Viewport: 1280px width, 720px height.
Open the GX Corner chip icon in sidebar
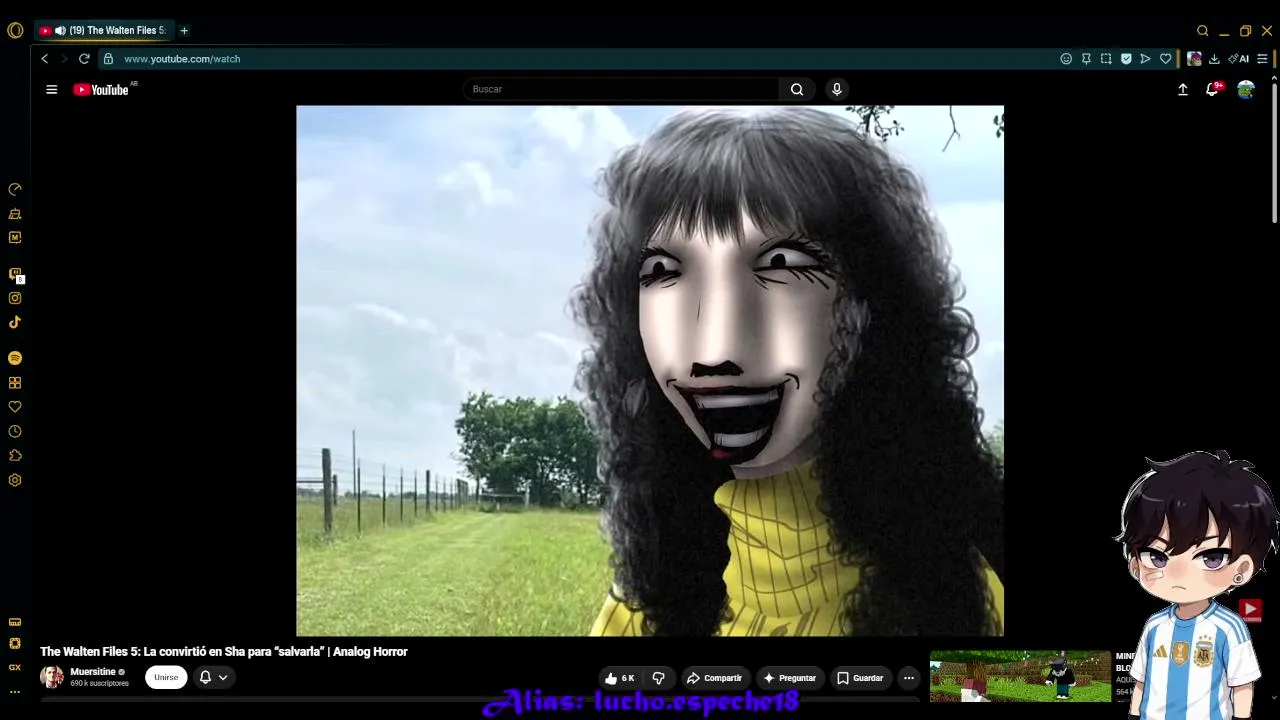[x=15, y=643]
